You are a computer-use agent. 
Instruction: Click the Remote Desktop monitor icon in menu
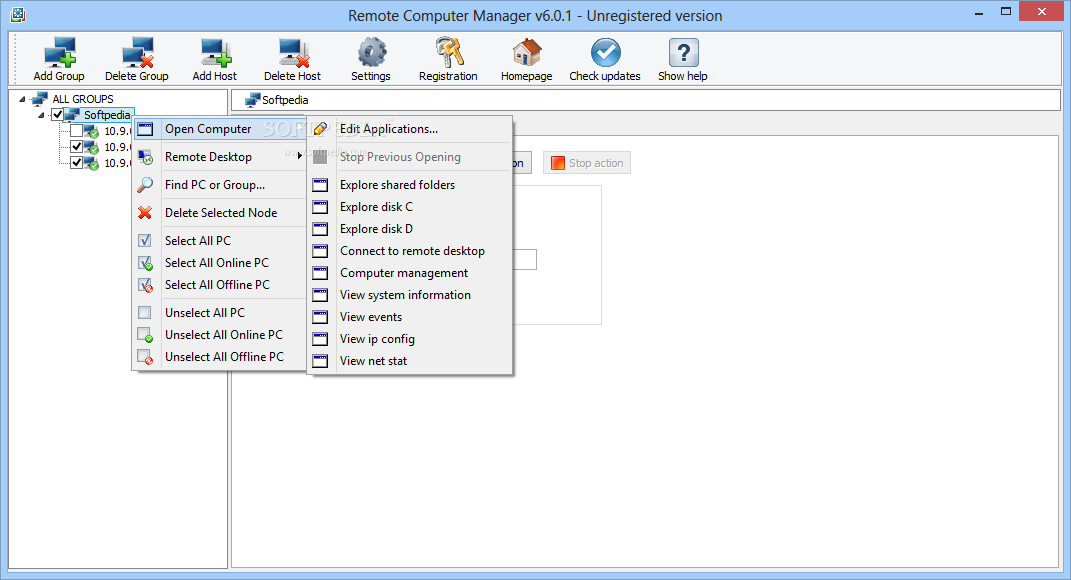click(x=145, y=157)
